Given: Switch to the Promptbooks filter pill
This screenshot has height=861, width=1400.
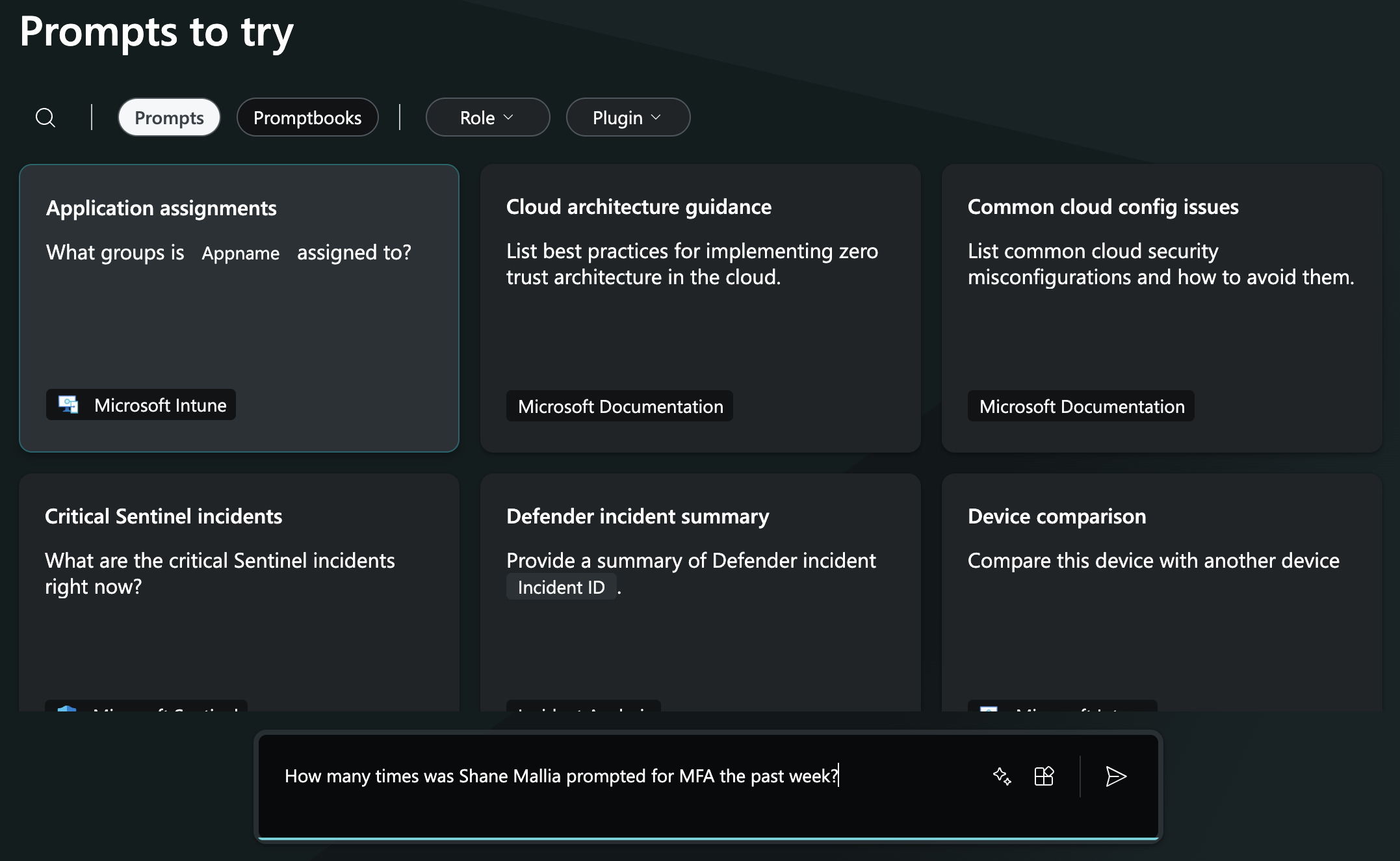Looking at the screenshot, I should point(307,117).
